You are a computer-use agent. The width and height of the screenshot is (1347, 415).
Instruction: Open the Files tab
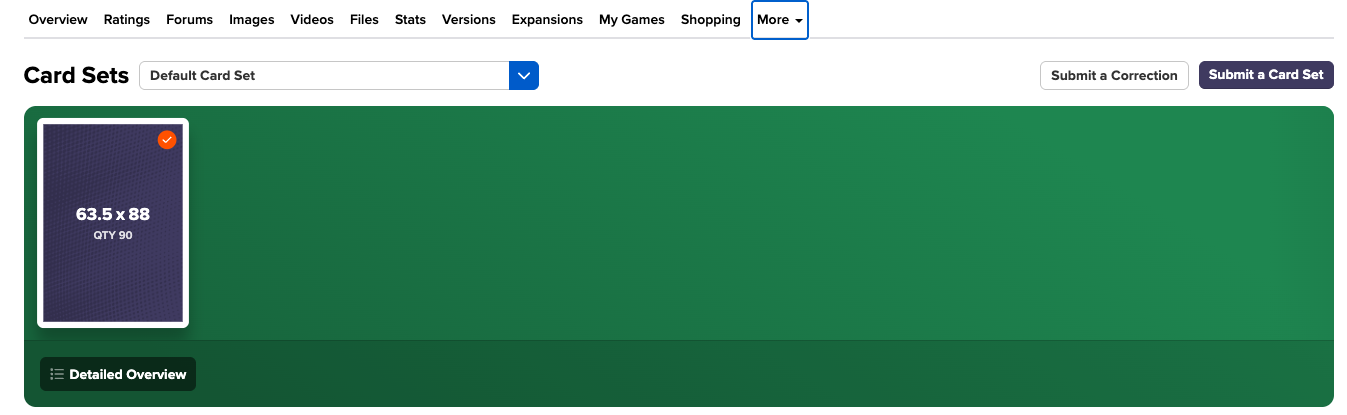coord(364,19)
